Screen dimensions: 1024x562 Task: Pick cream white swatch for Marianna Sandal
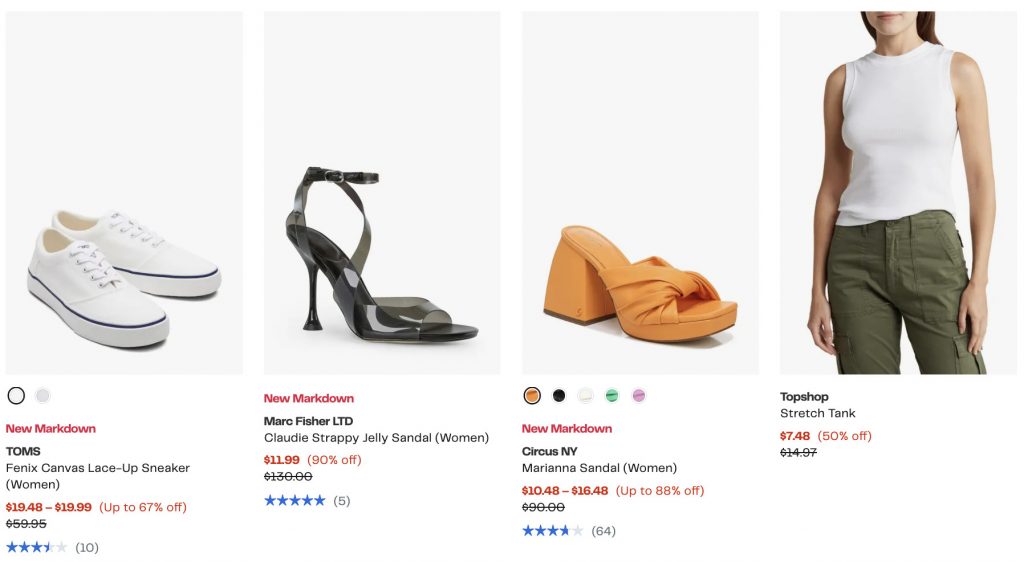586,395
